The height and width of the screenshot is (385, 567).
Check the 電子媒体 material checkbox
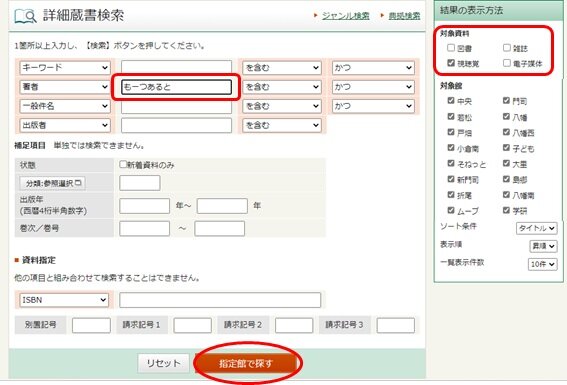pyautogui.click(x=507, y=63)
